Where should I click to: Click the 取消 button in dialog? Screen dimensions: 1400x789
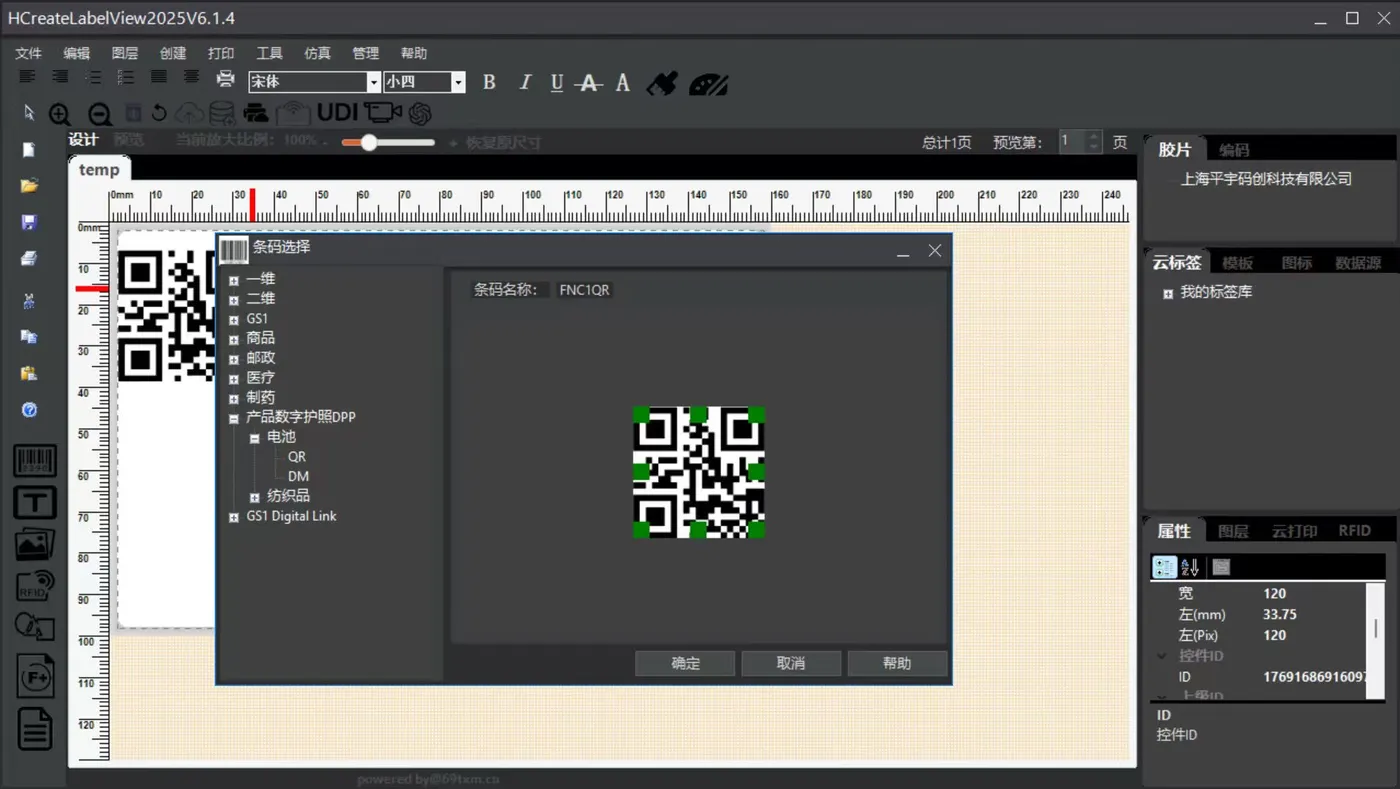[x=791, y=663]
